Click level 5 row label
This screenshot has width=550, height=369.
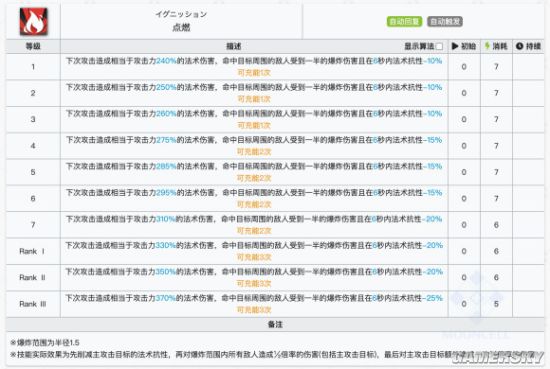pyautogui.click(x=33, y=172)
